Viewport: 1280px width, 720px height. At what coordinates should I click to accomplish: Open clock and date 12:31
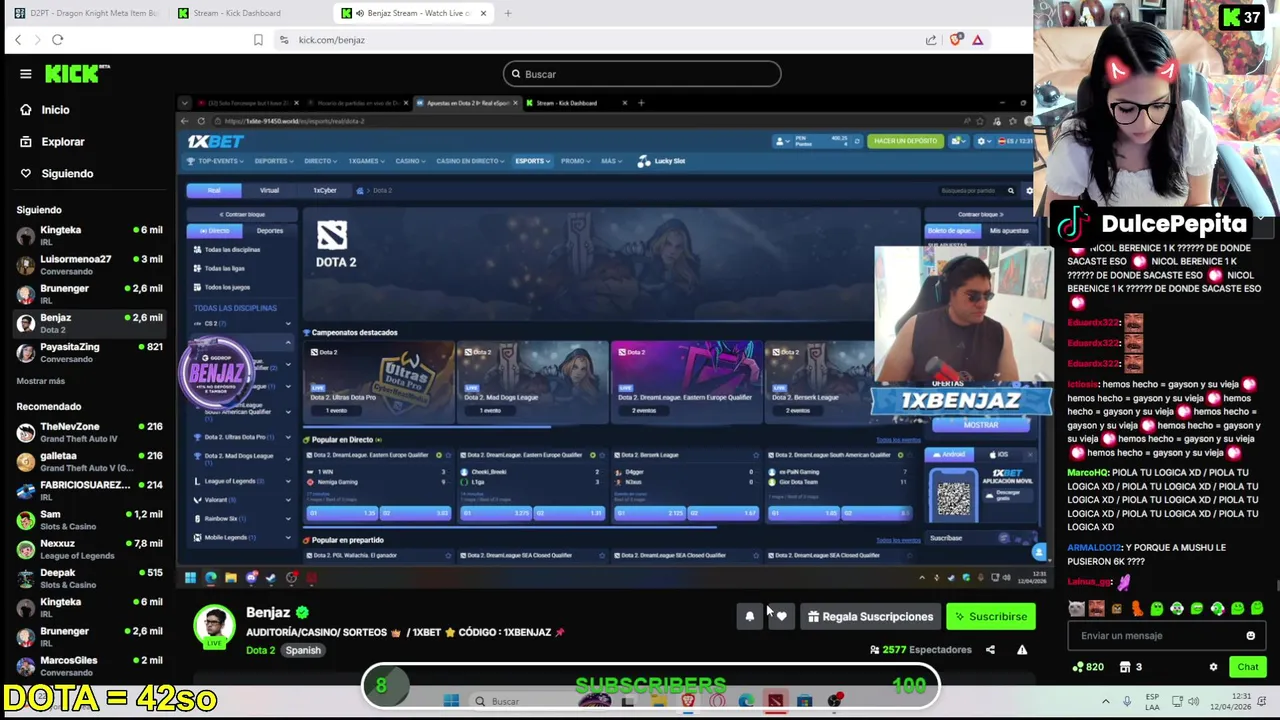pos(1229,701)
